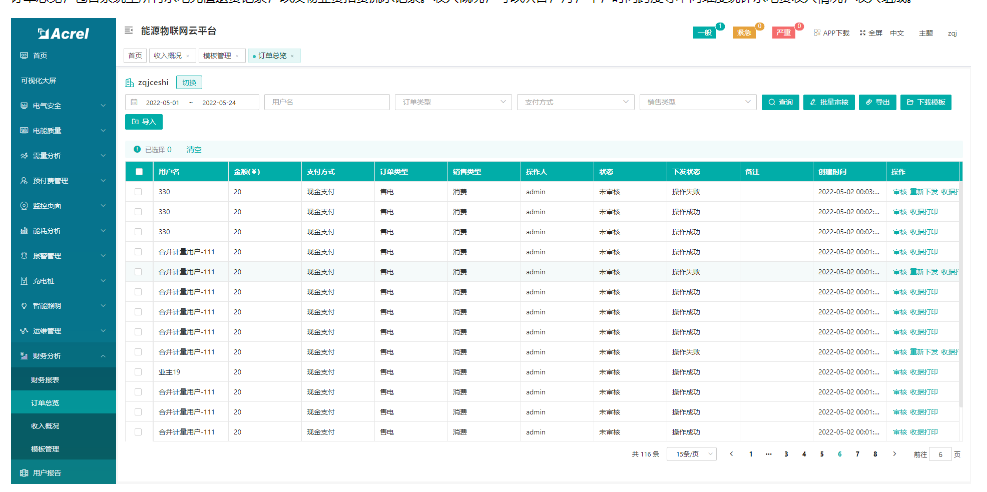Go to page 8

(x=875, y=454)
